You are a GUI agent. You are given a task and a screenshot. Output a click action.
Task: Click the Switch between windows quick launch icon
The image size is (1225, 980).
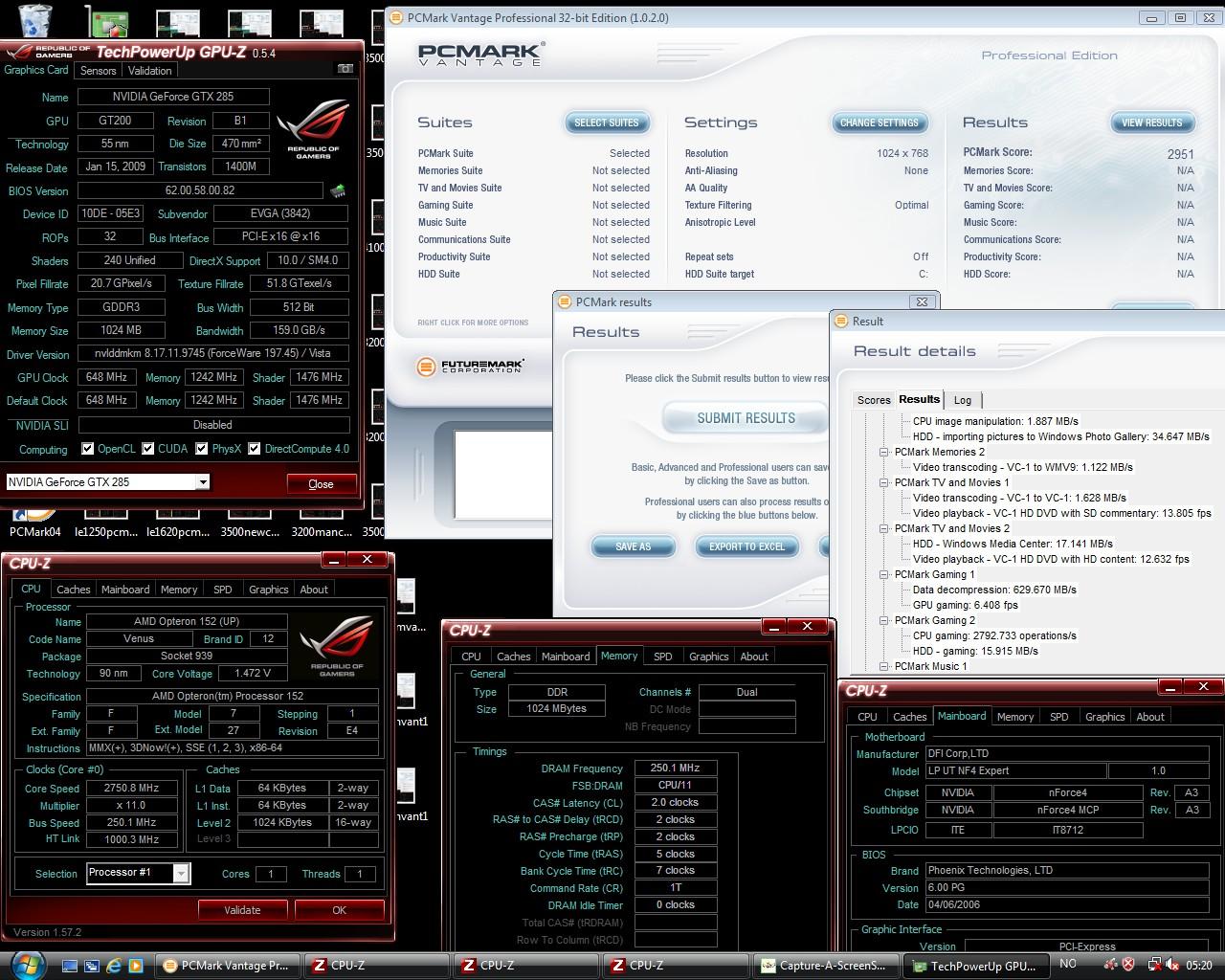[x=93, y=966]
